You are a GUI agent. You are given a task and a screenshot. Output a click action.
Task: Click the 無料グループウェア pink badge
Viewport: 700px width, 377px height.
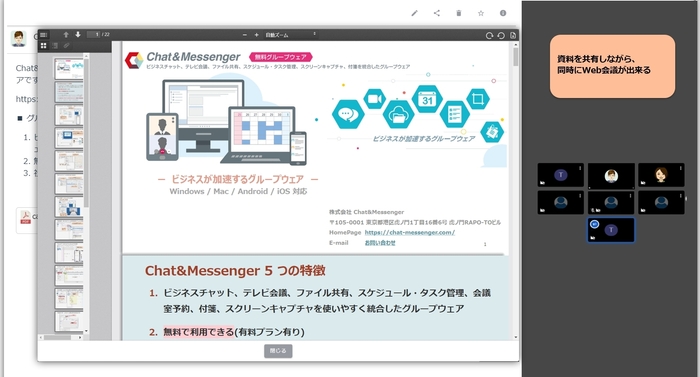click(x=281, y=57)
